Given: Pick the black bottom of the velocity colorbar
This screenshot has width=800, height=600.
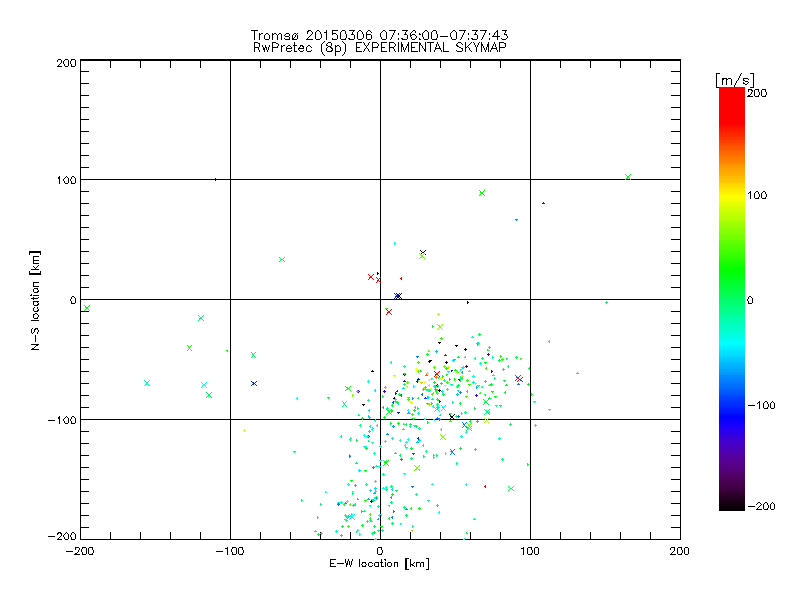Looking at the screenshot, I should (732, 503).
